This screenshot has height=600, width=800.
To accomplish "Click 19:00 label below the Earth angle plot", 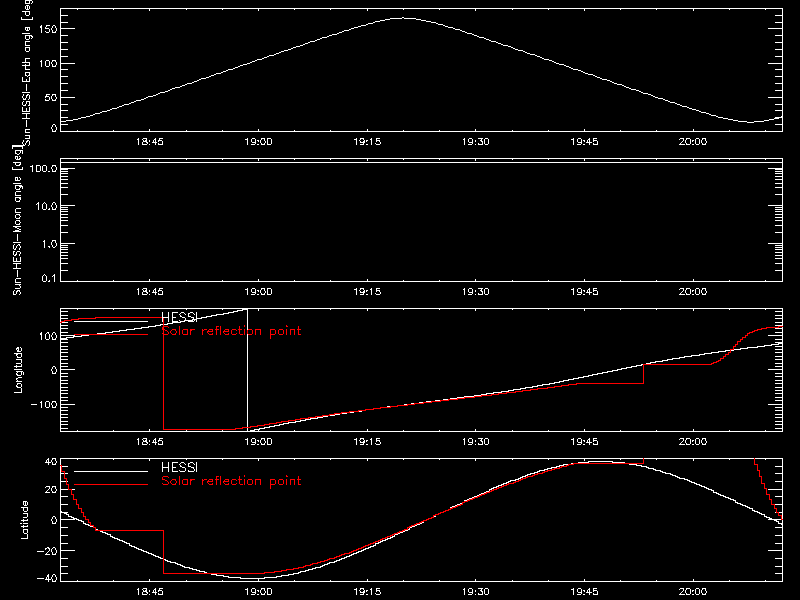I will pyautogui.click(x=258, y=142).
